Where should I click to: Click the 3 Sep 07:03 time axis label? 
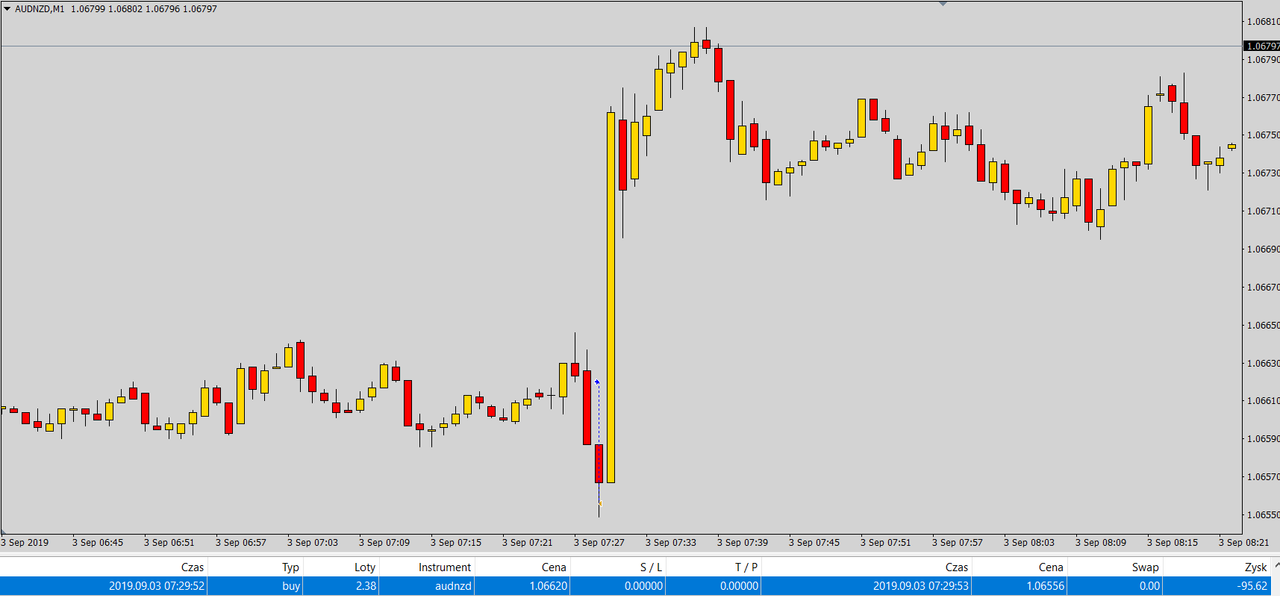313,542
